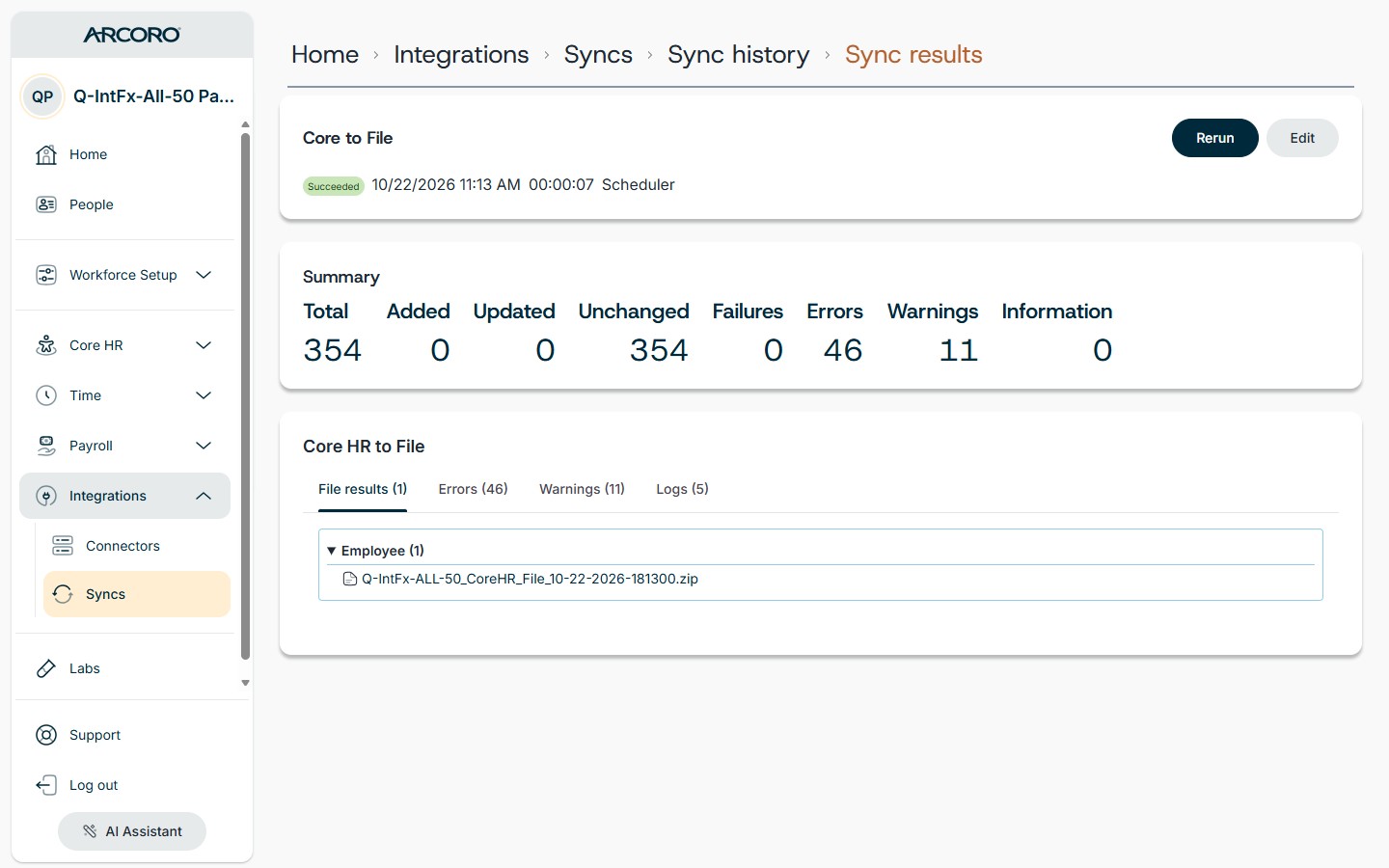The height and width of the screenshot is (868, 1389).
Task: Click the Connectors icon
Action: coord(63,546)
